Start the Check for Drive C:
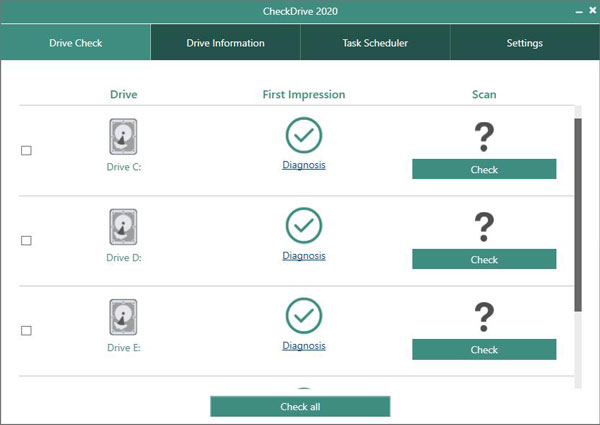The height and width of the screenshot is (425, 600). point(484,169)
